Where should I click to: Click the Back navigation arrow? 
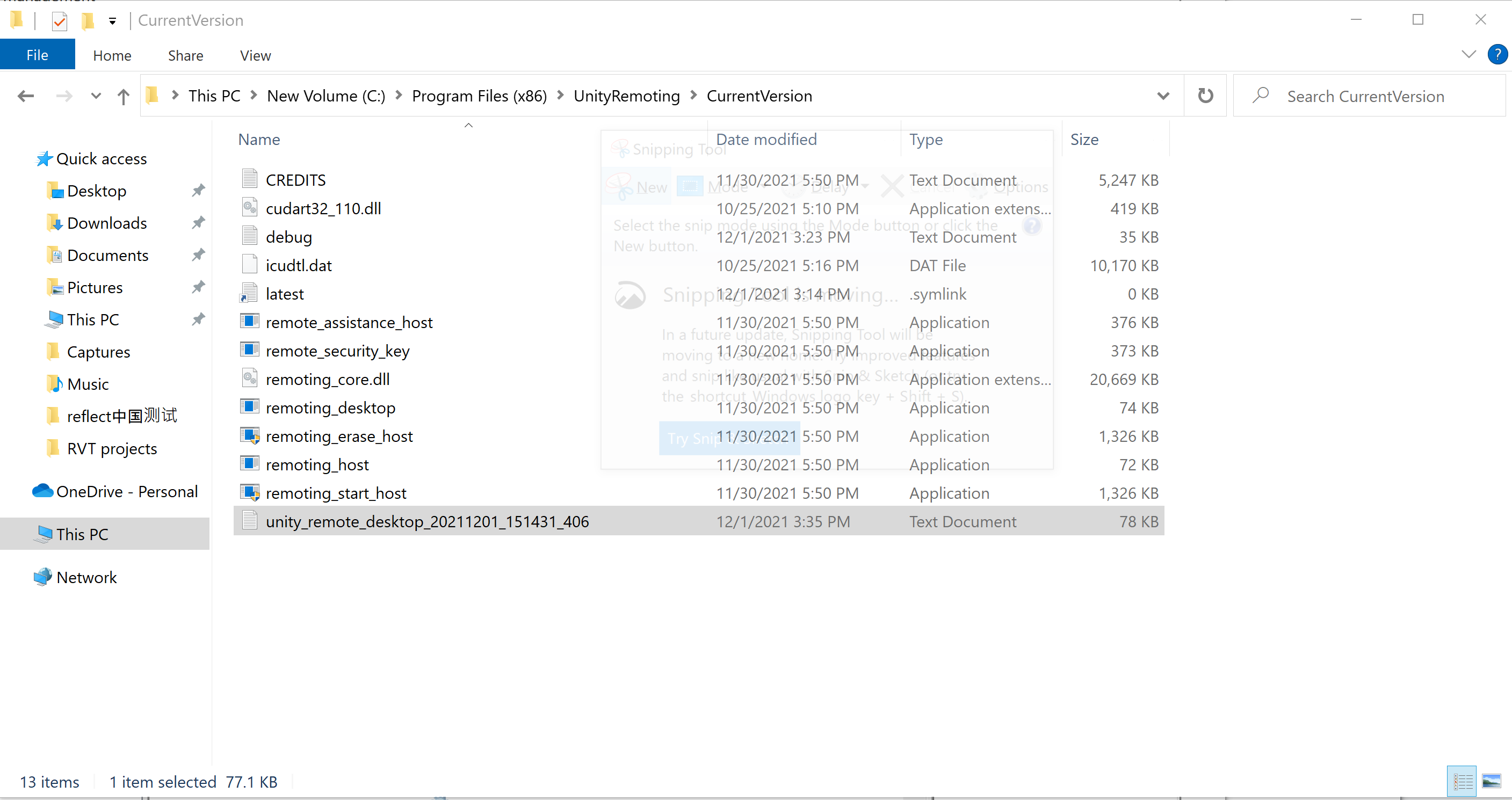[25, 96]
